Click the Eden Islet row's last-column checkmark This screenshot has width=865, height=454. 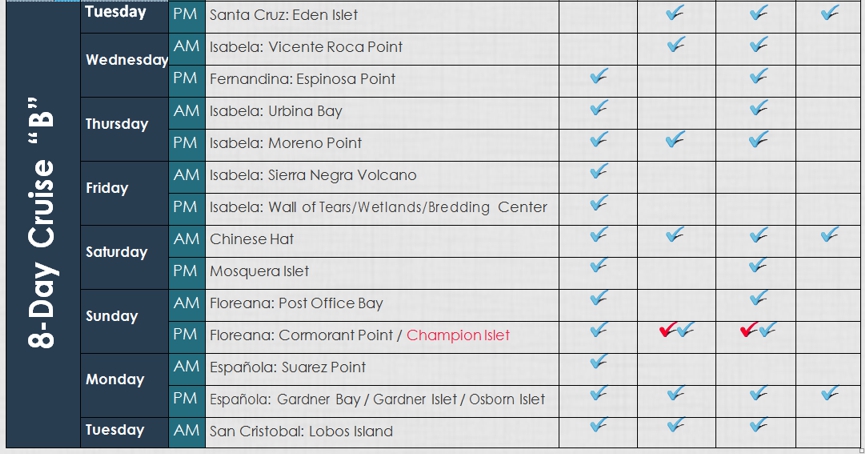pos(830,12)
